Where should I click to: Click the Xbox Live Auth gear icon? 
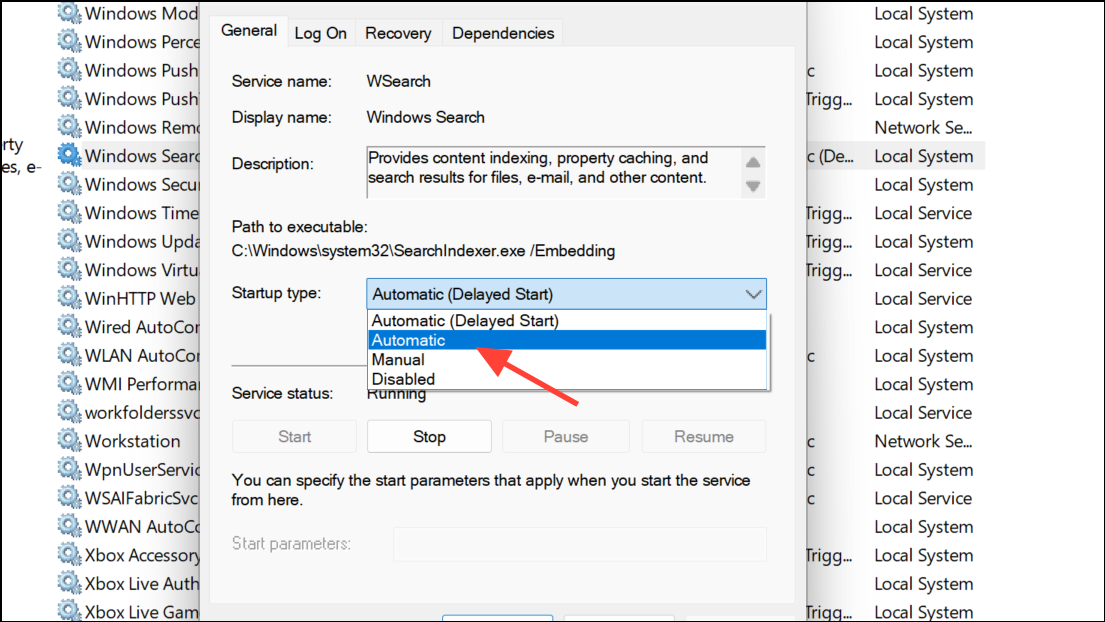pos(69,583)
